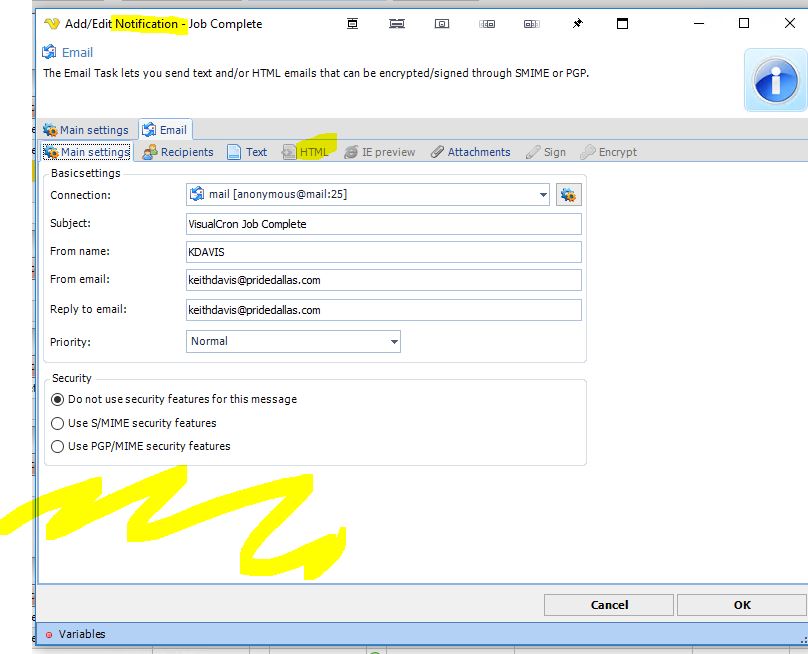The width and height of the screenshot is (808, 654).
Task: Click the blue info icon
Action: point(775,81)
